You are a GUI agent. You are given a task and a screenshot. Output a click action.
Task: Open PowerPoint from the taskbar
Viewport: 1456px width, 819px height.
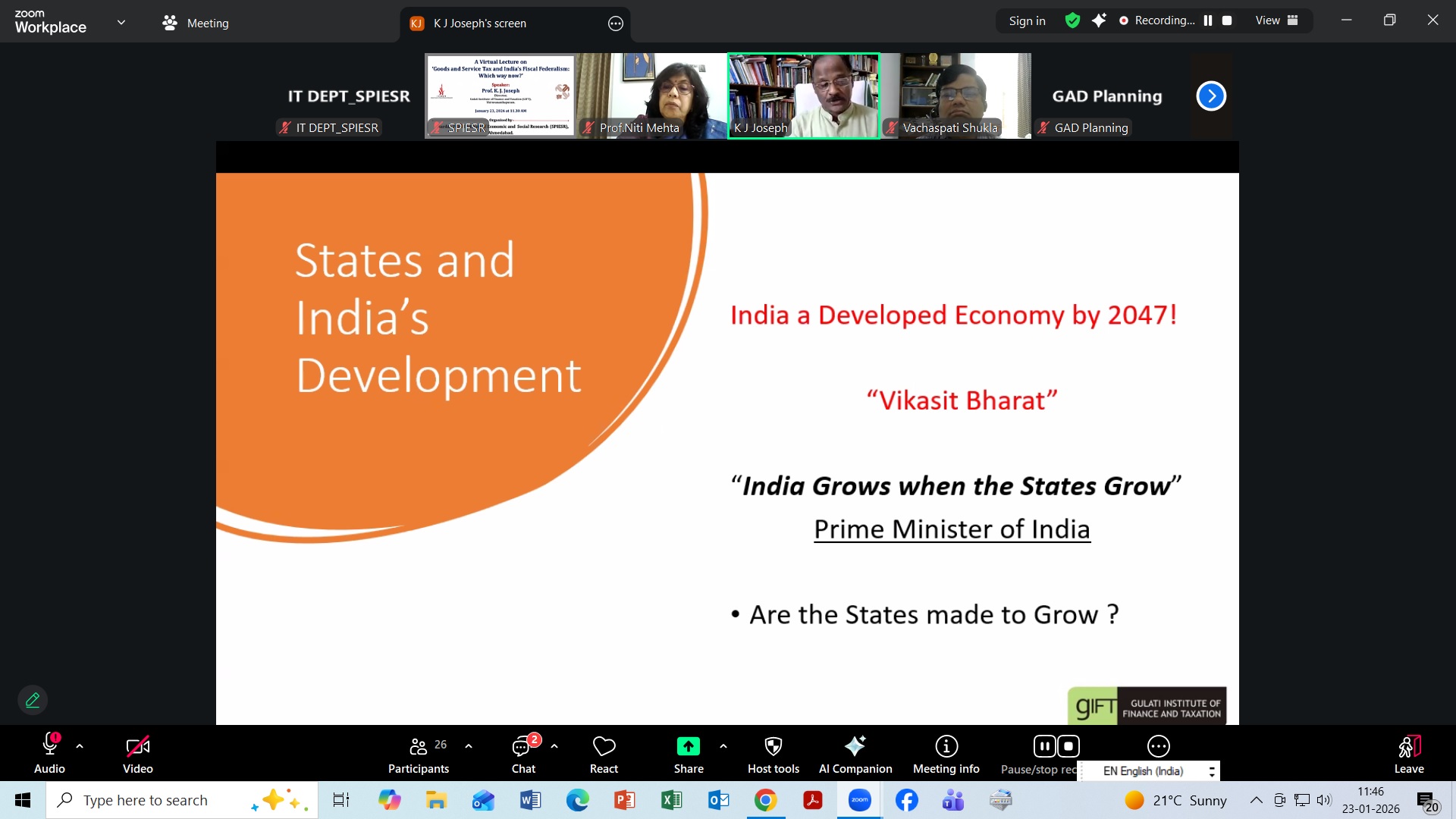coord(624,800)
